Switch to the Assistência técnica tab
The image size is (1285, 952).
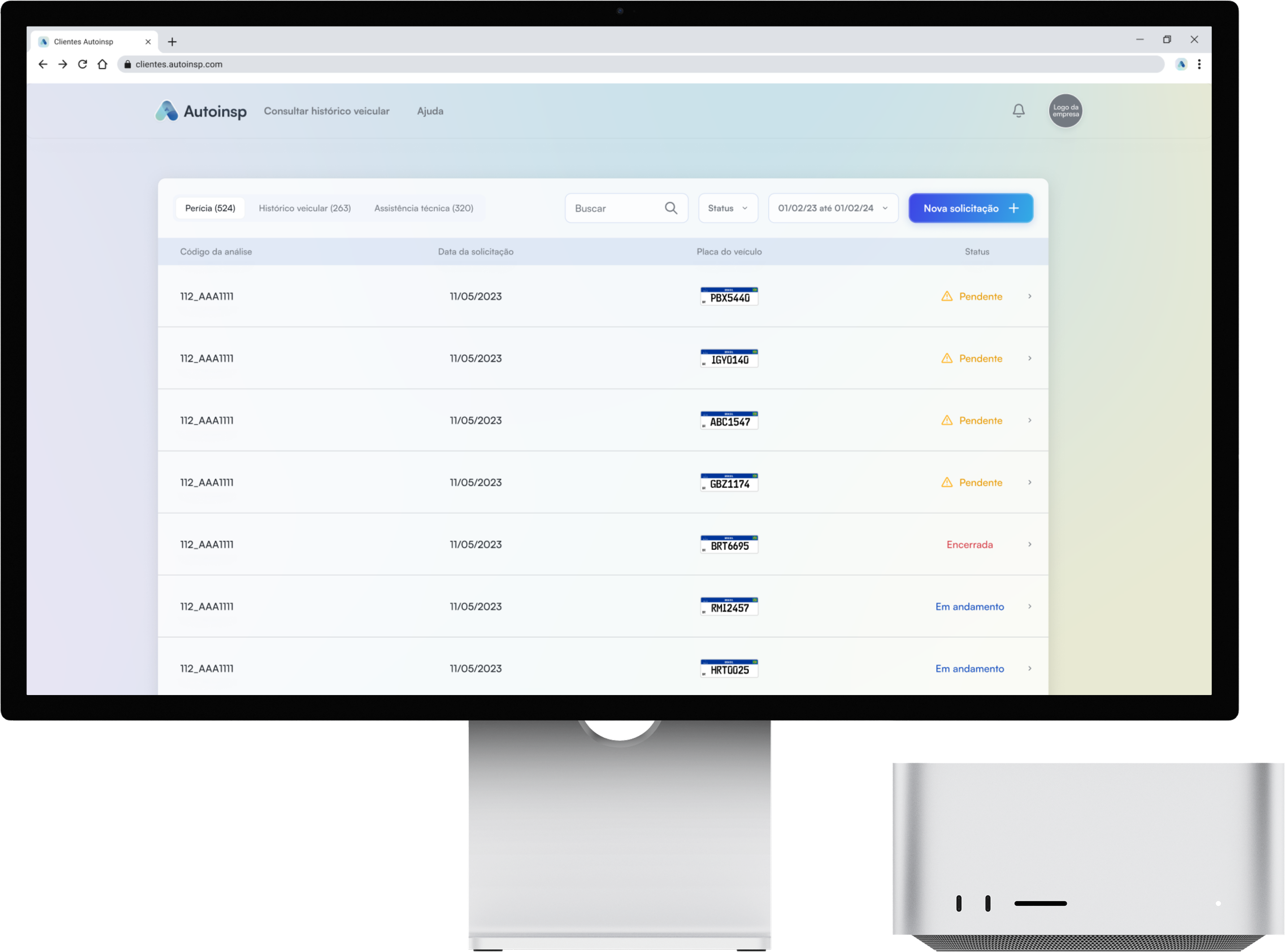tap(424, 208)
